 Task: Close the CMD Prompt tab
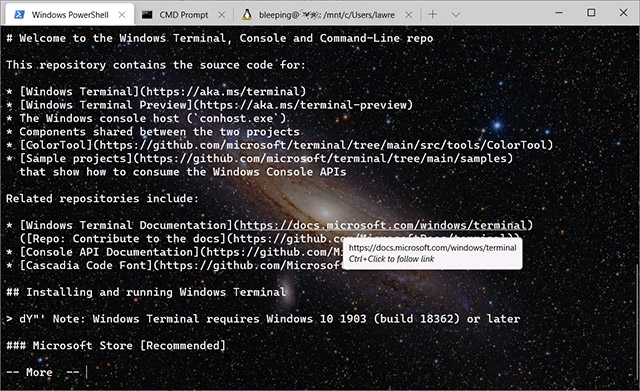point(222,15)
